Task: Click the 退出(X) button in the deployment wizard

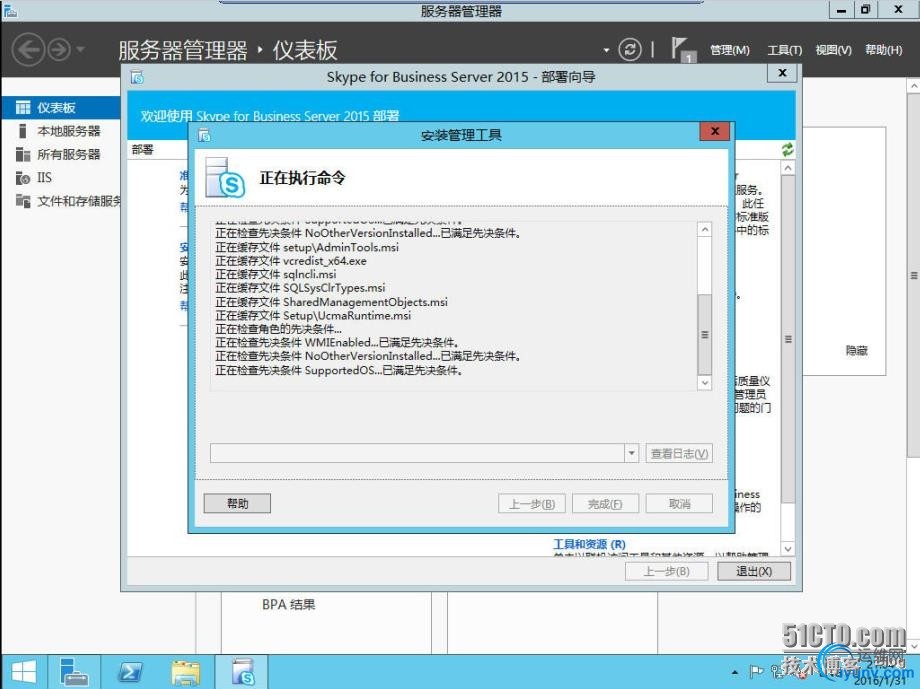Action: [754, 571]
